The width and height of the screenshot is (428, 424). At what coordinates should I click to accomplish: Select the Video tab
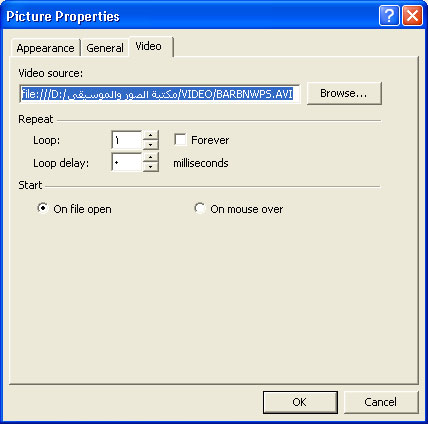pyautogui.click(x=151, y=46)
